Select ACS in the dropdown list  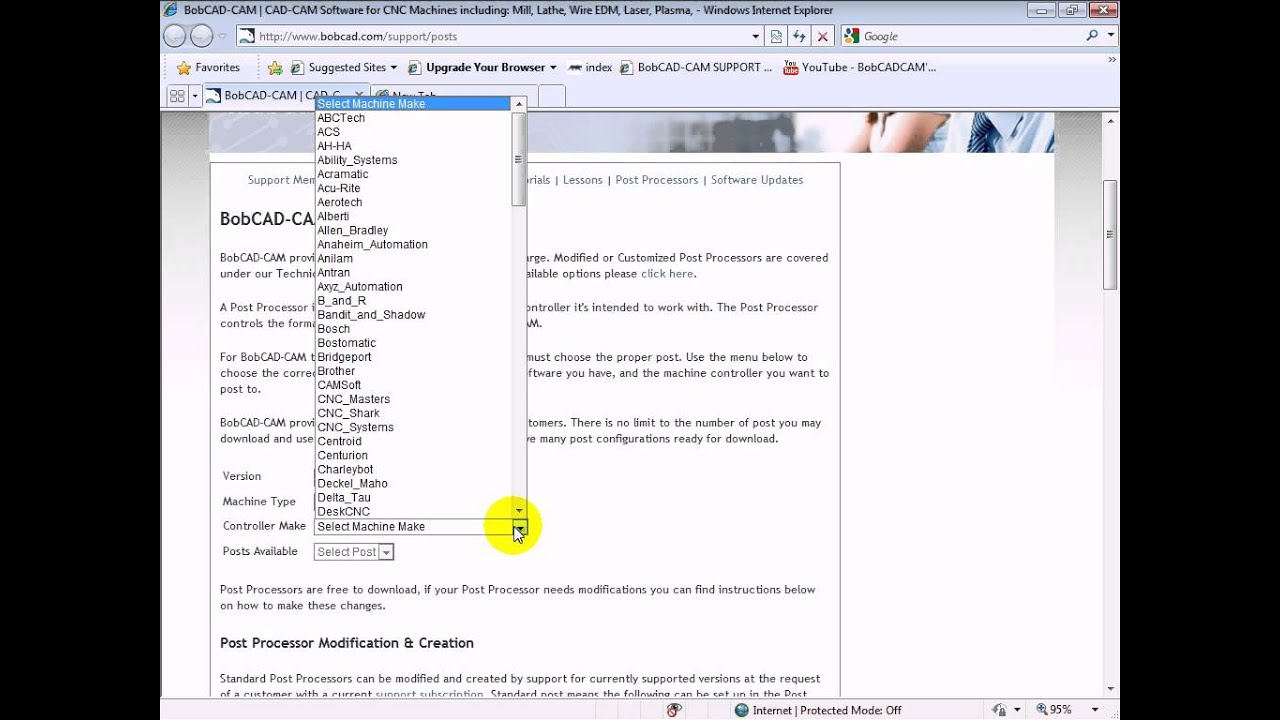click(412, 132)
